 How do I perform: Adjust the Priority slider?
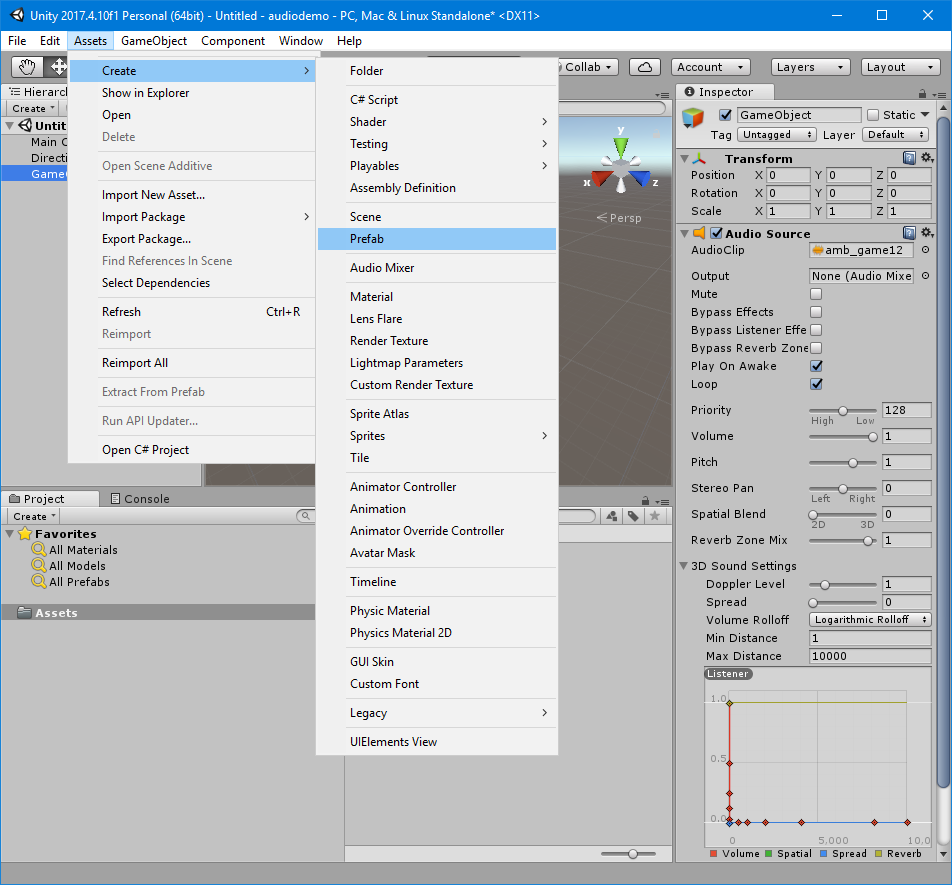pyautogui.click(x=843, y=411)
